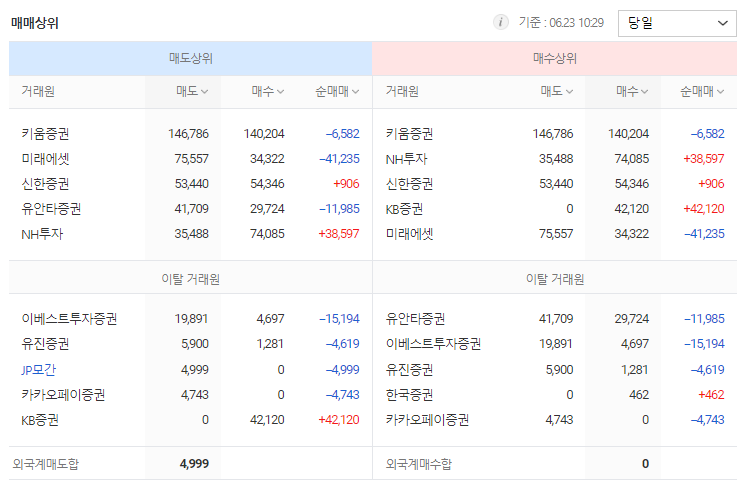
Task: Click NH투자 in the 매수상위 list
Action: pos(406,159)
